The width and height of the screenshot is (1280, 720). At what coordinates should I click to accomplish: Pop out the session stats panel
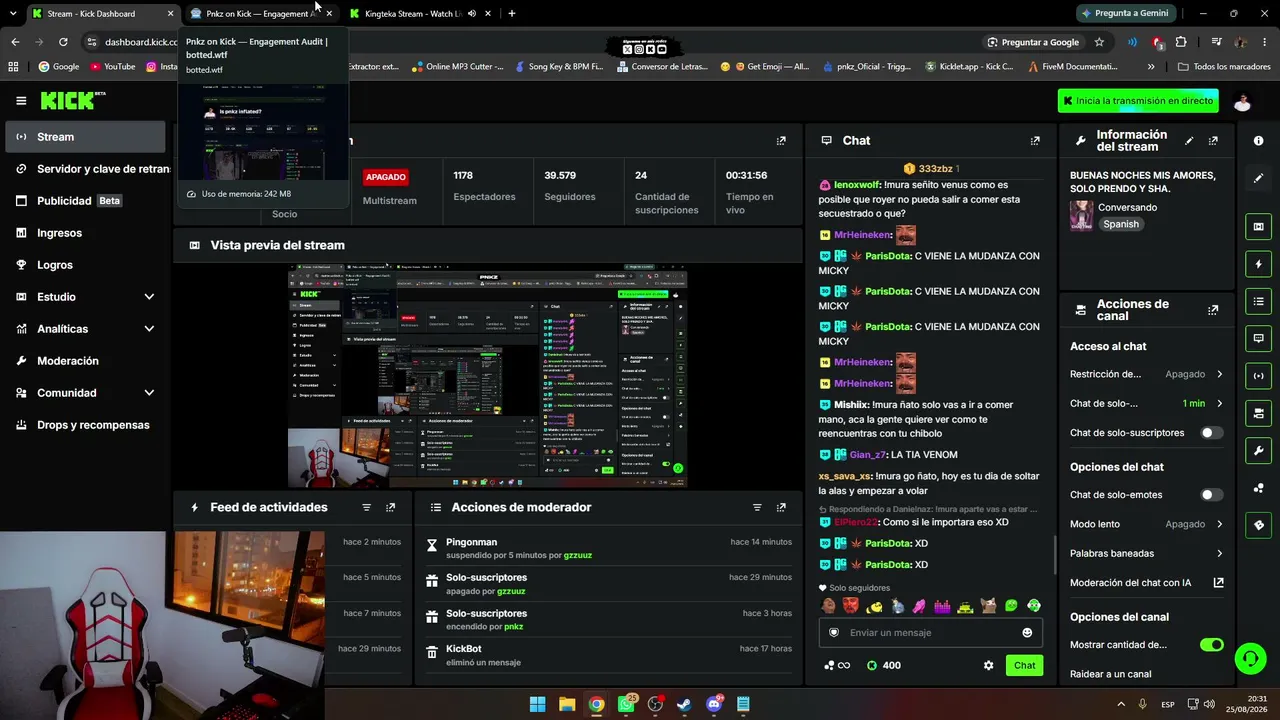781,141
